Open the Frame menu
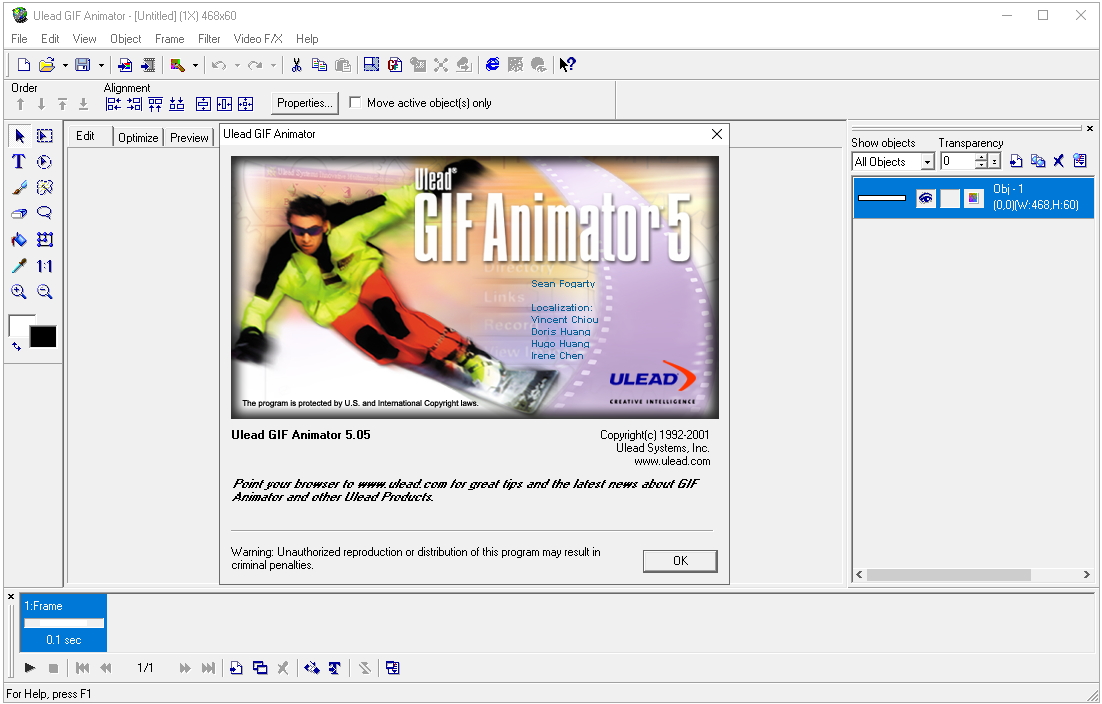The width and height of the screenshot is (1102, 704). 169,39
